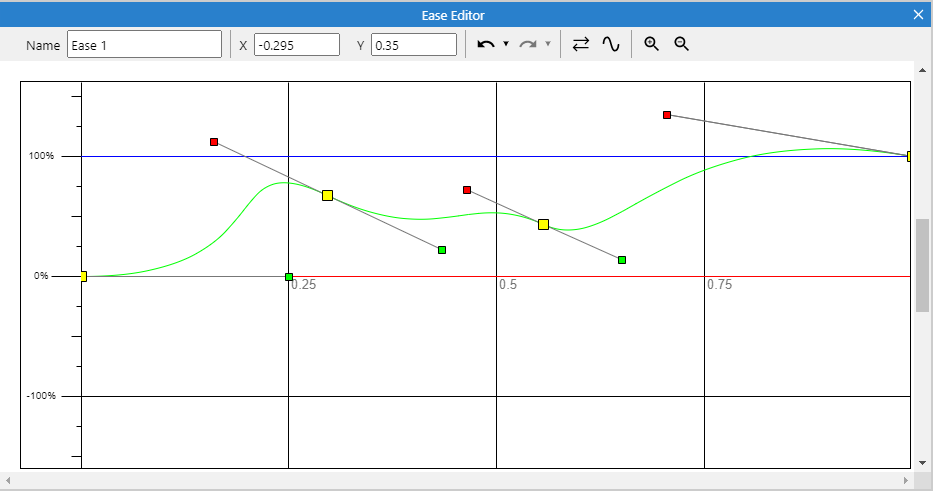Select the yellow keyframe point near 0.25
The height and width of the screenshot is (491, 933).
[x=327, y=195]
